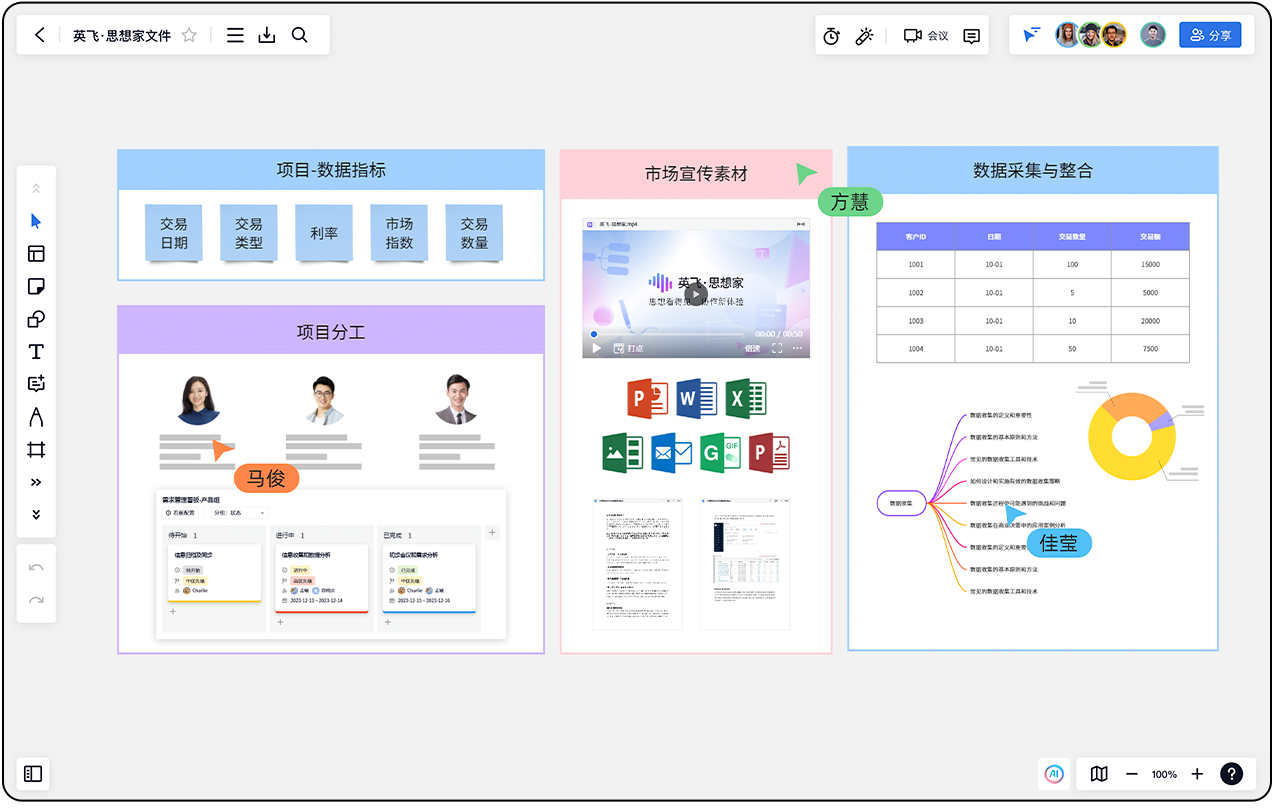Open the video player more options dots
This screenshot has height=808, width=1274.
798,349
